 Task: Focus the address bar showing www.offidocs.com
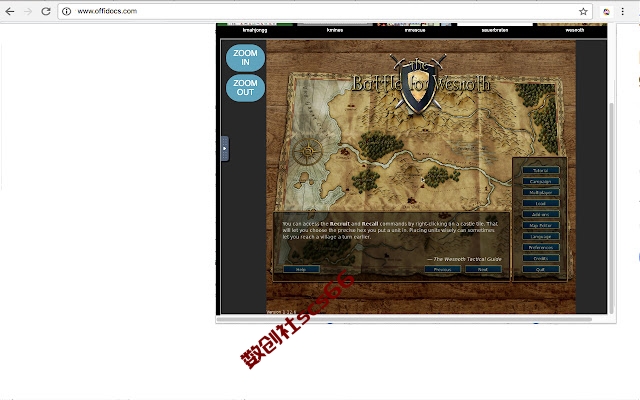[x=324, y=11]
